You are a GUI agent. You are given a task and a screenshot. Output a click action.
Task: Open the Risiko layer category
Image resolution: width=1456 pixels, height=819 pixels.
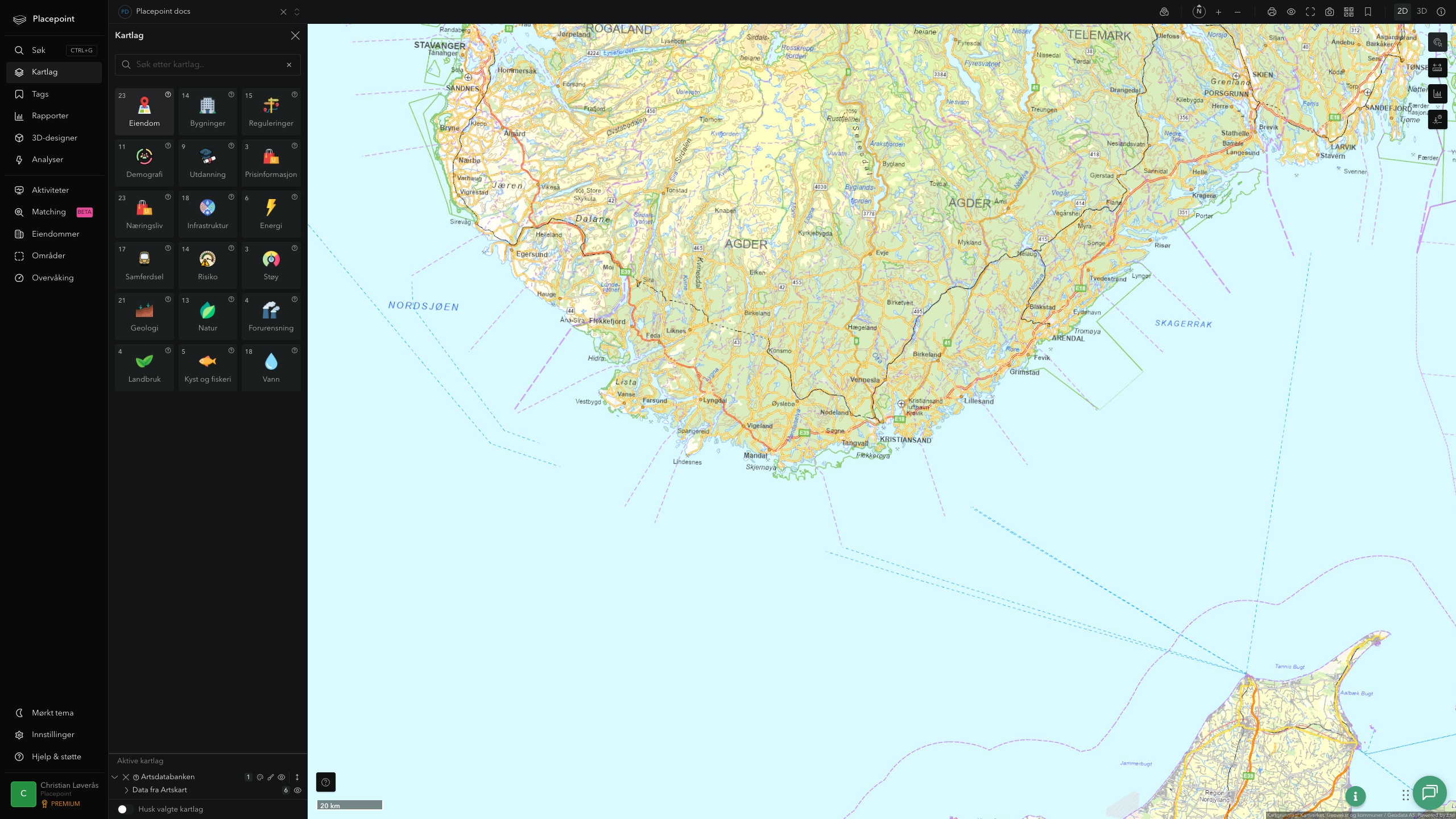[x=208, y=265]
